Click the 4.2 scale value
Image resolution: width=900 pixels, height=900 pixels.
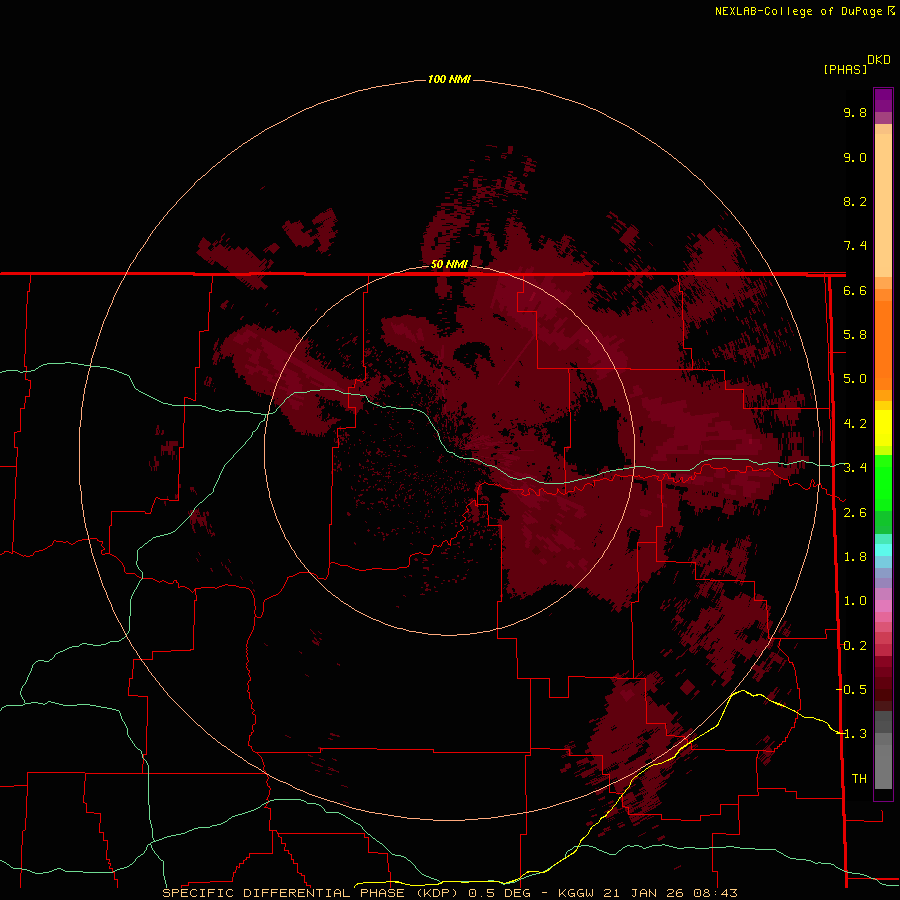(855, 424)
